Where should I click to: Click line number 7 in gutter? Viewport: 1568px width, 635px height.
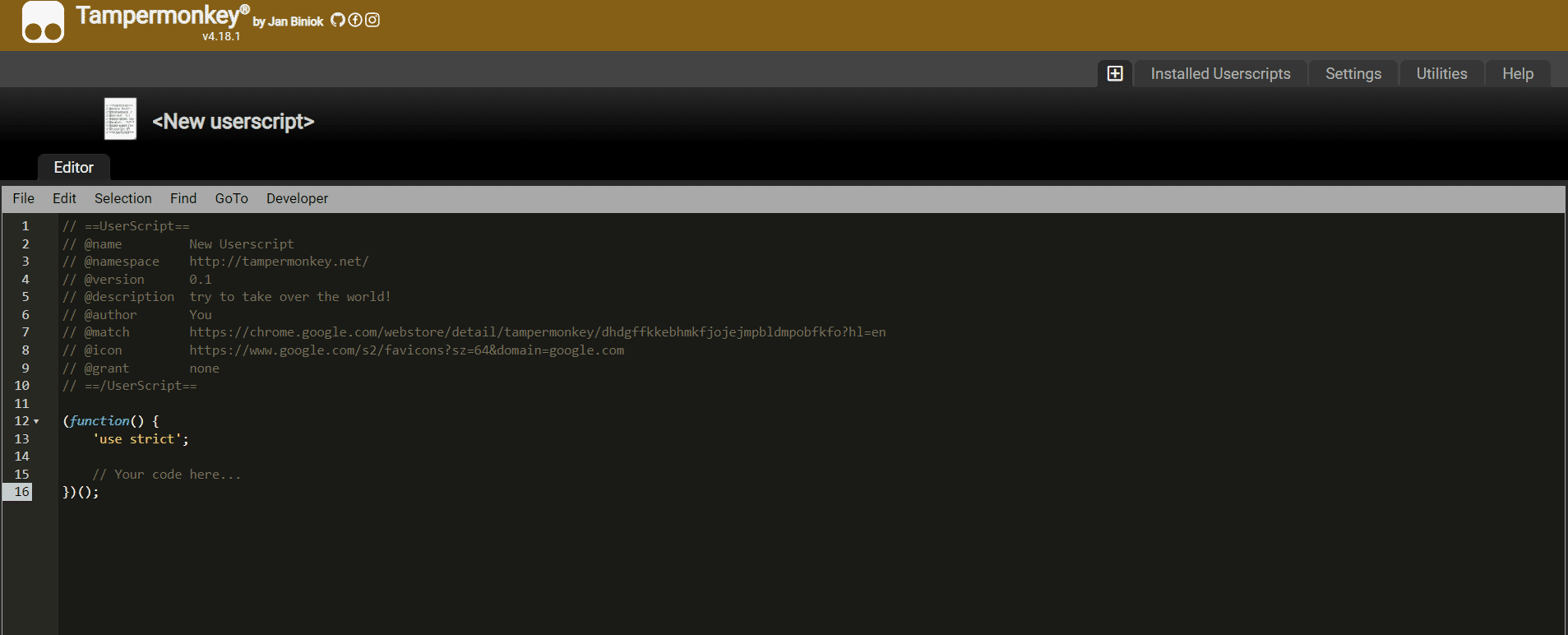coord(25,332)
